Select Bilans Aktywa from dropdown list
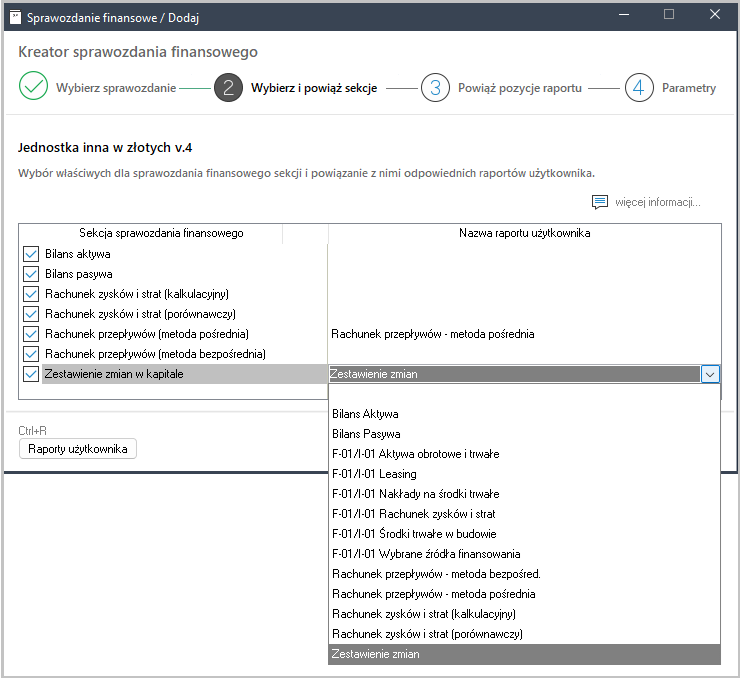 point(365,414)
